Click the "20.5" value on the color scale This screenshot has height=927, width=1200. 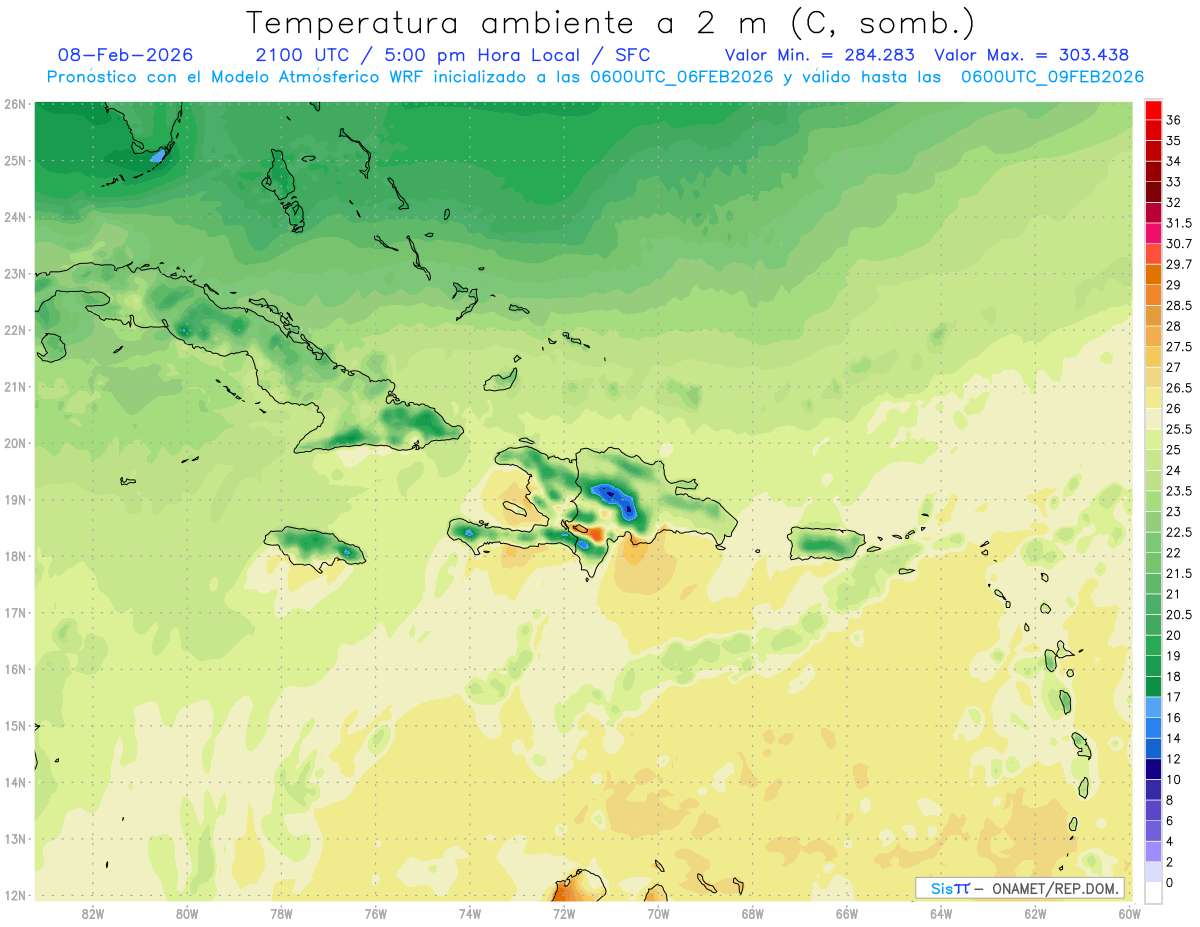click(1179, 615)
